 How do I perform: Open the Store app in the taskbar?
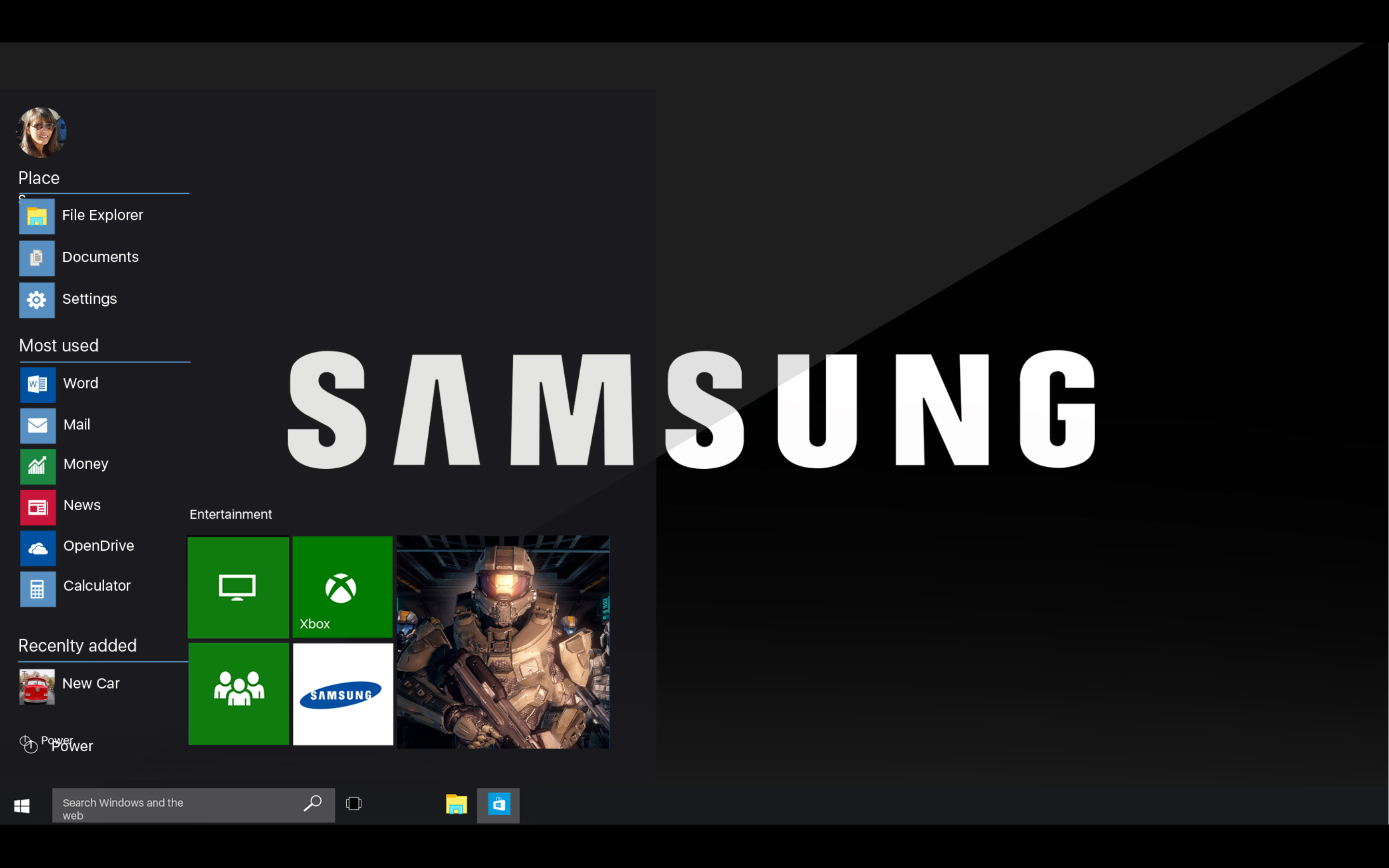498,805
